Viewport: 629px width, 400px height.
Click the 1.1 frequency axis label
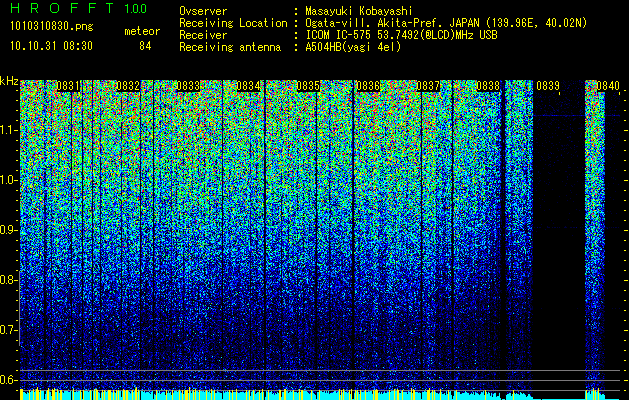pos(7,130)
